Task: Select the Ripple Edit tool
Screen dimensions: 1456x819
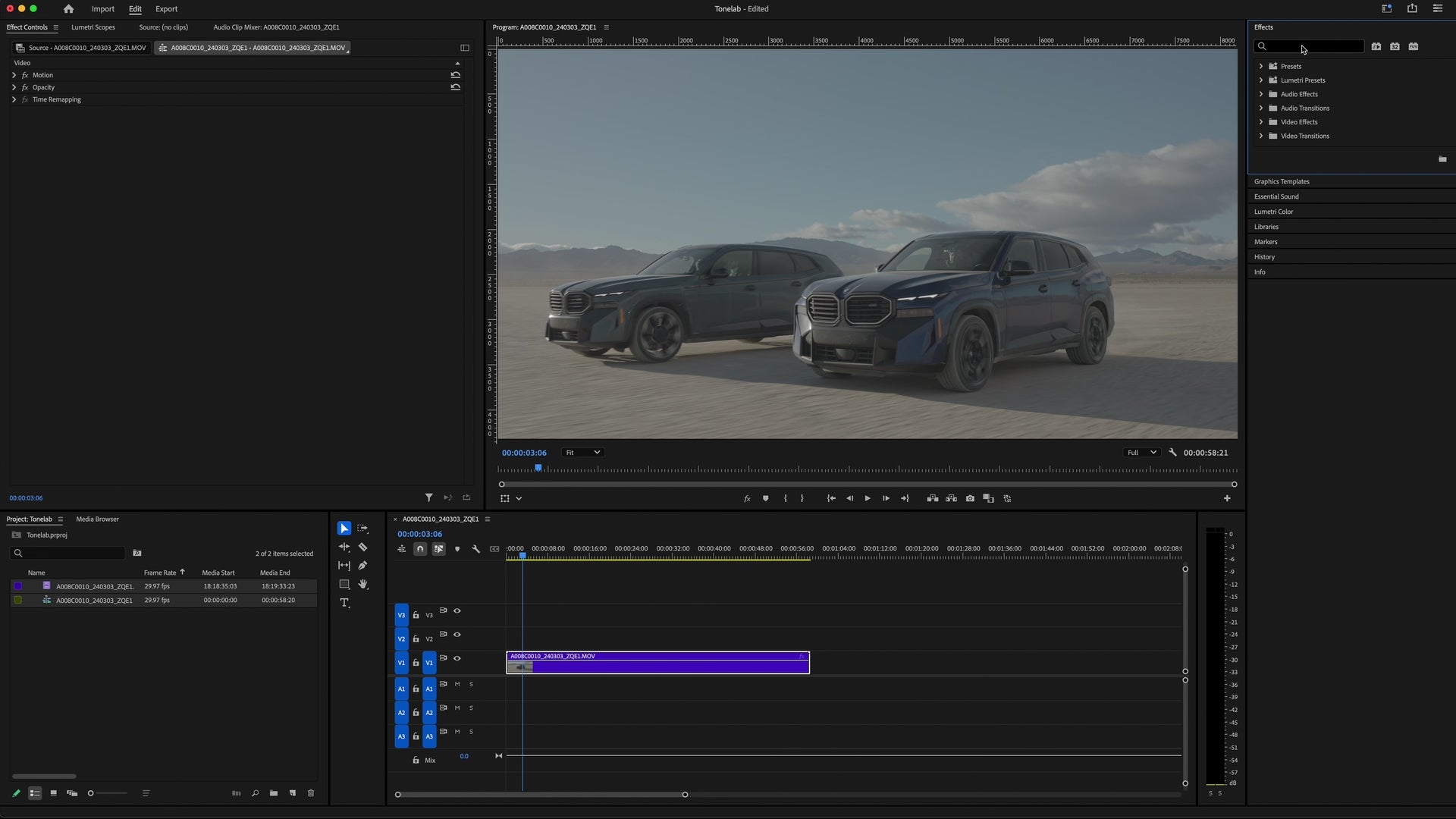Action: click(x=344, y=547)
